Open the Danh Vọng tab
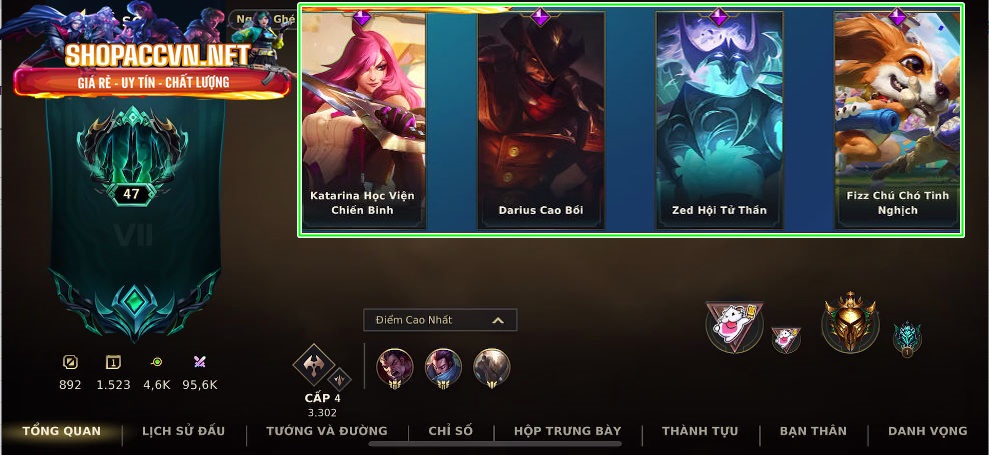 click(928, 431)
